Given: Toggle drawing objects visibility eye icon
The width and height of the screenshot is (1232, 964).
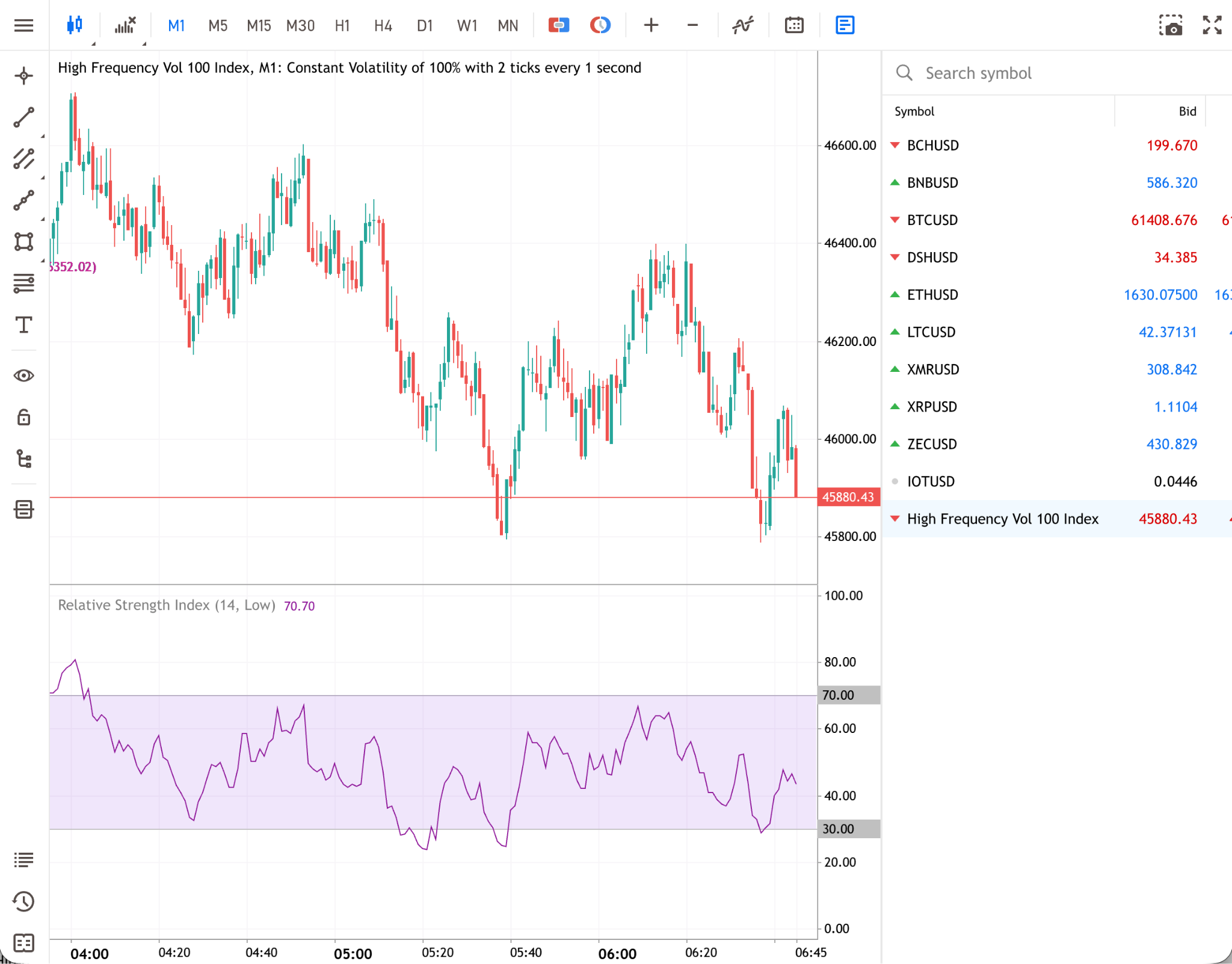Looking at the screenshot, I should (24, 375).
